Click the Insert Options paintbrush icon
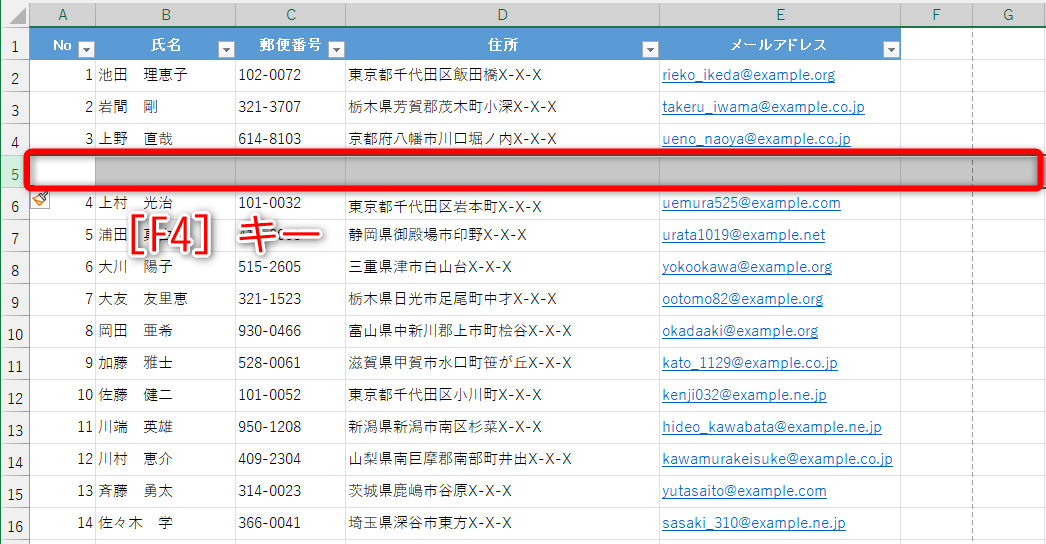Image resolution: width=1046 pixels, height=544 pixels. [41, 198]
